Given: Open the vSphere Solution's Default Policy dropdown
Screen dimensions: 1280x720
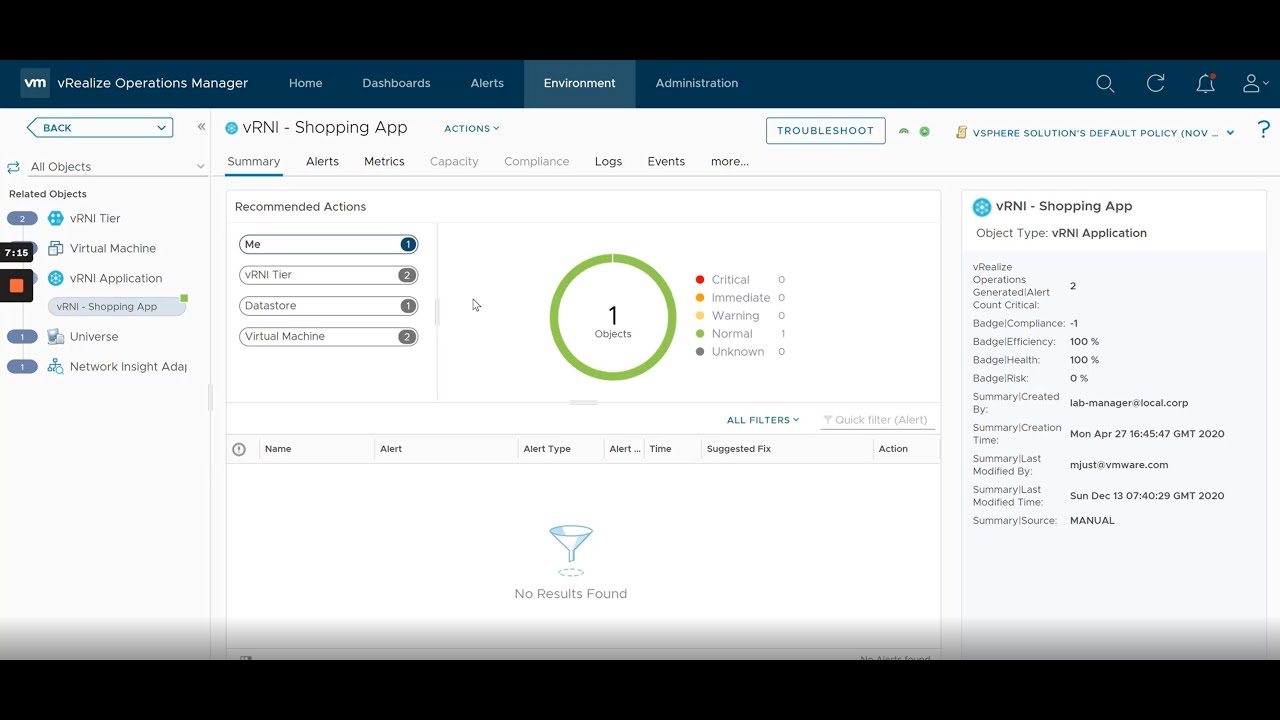Looking at the screenshot, I should 1103,132.
